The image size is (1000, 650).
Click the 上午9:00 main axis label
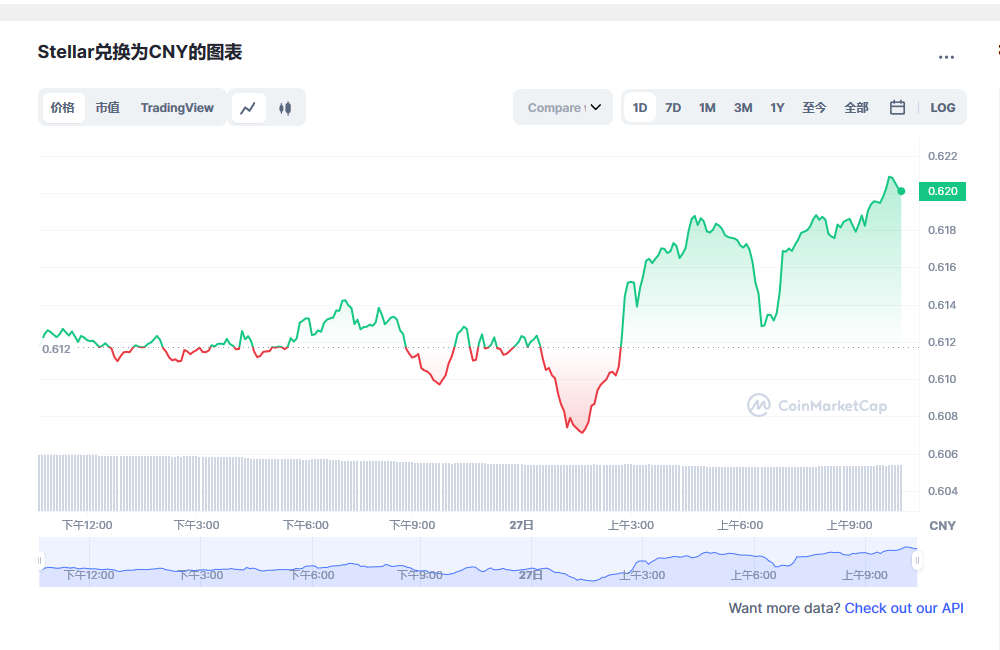pos(849,526)
